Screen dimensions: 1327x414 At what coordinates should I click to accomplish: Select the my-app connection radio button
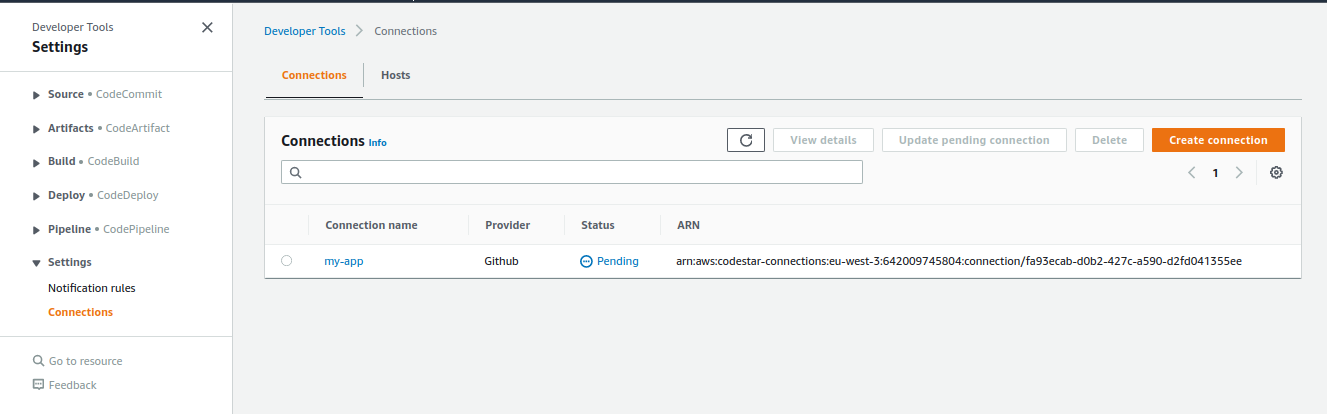pos(287,261)
